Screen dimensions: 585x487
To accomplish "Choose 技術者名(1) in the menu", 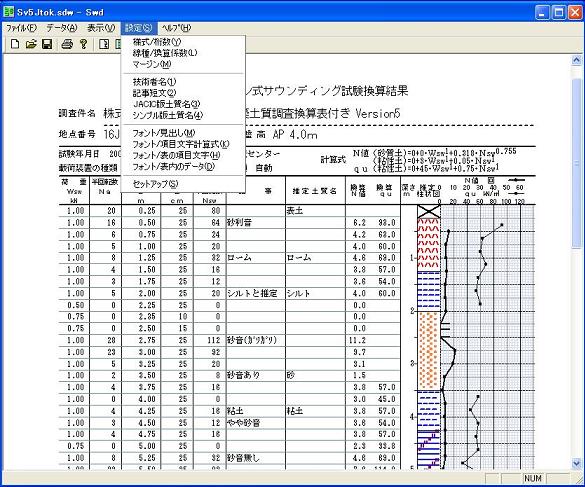I will tap(154, 82).
